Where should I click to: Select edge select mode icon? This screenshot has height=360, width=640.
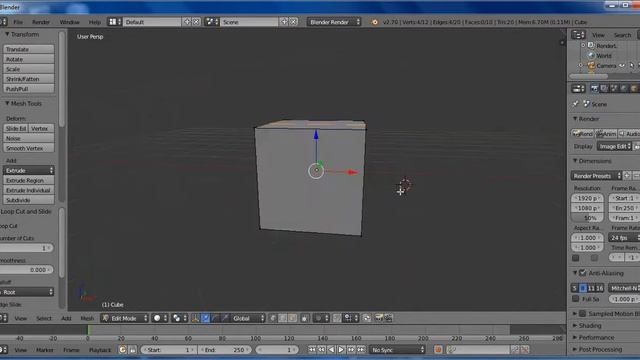282,318
